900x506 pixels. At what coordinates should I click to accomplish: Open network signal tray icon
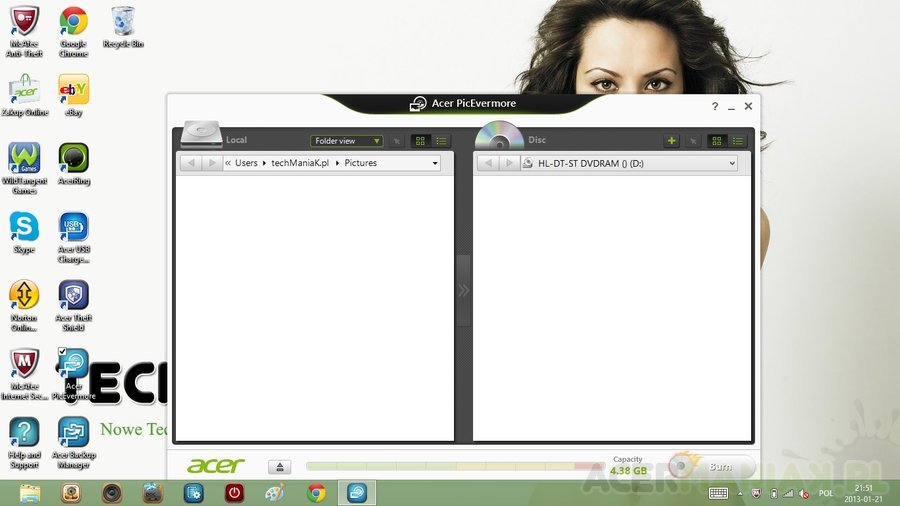pos(788,493)
